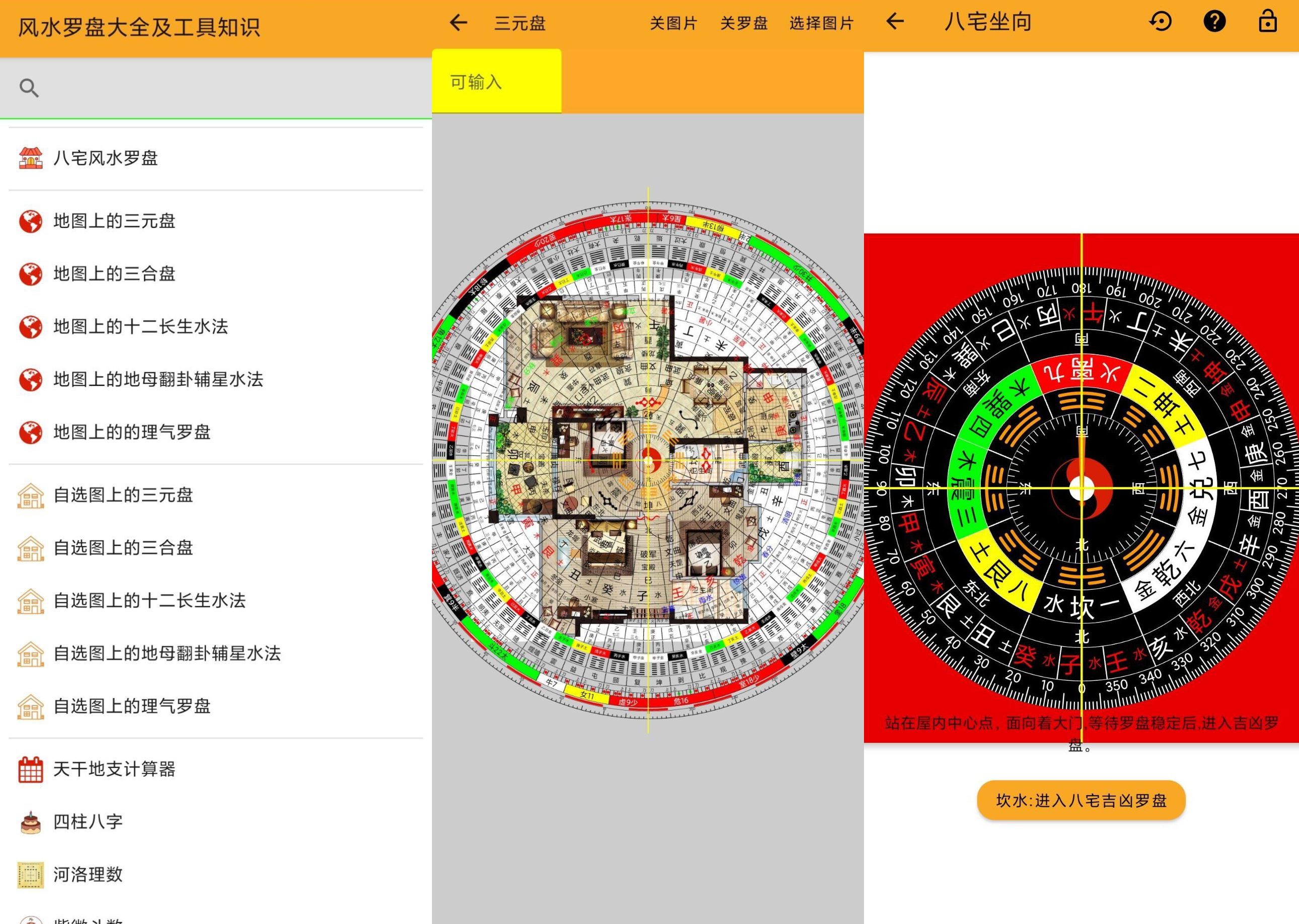The height and width of the screenshot is (924, 1299).
Task: Click the 河洛理数 grid icon
Action: (31, 875)
